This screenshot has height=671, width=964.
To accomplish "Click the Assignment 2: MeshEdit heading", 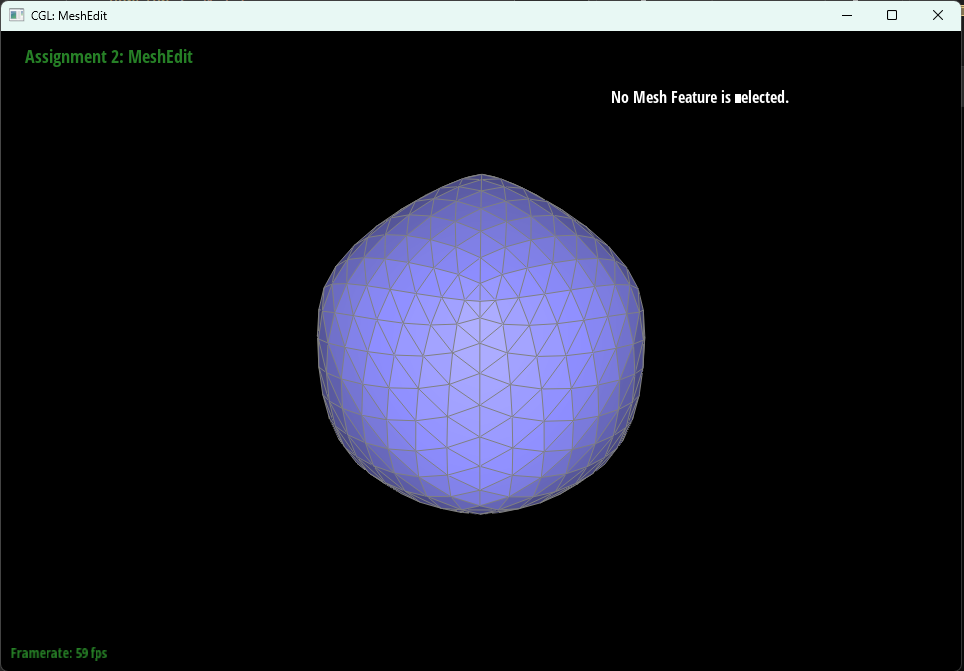I will (x=109, y=57).
